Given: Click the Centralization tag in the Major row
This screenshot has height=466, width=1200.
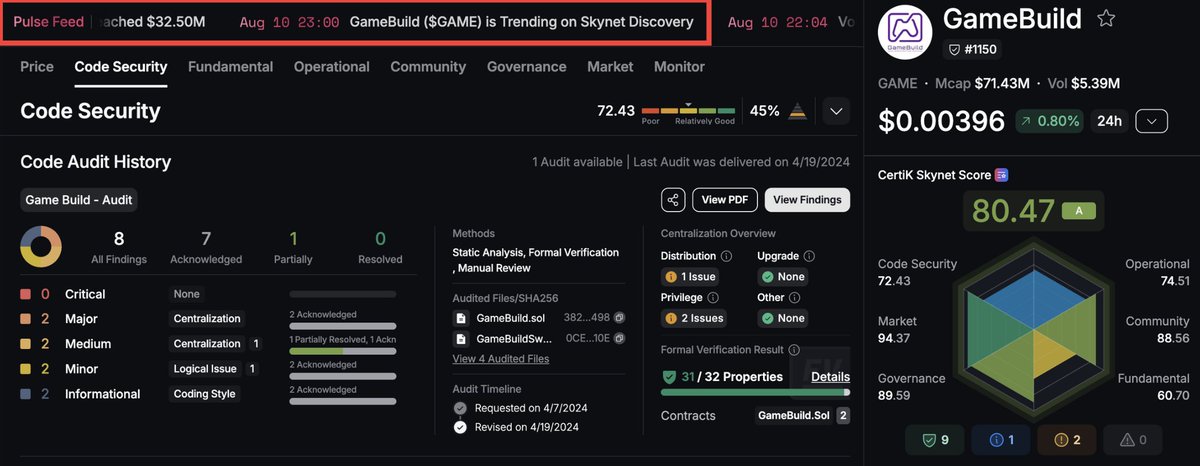Looking at the screenshot, I should point(207,319).
